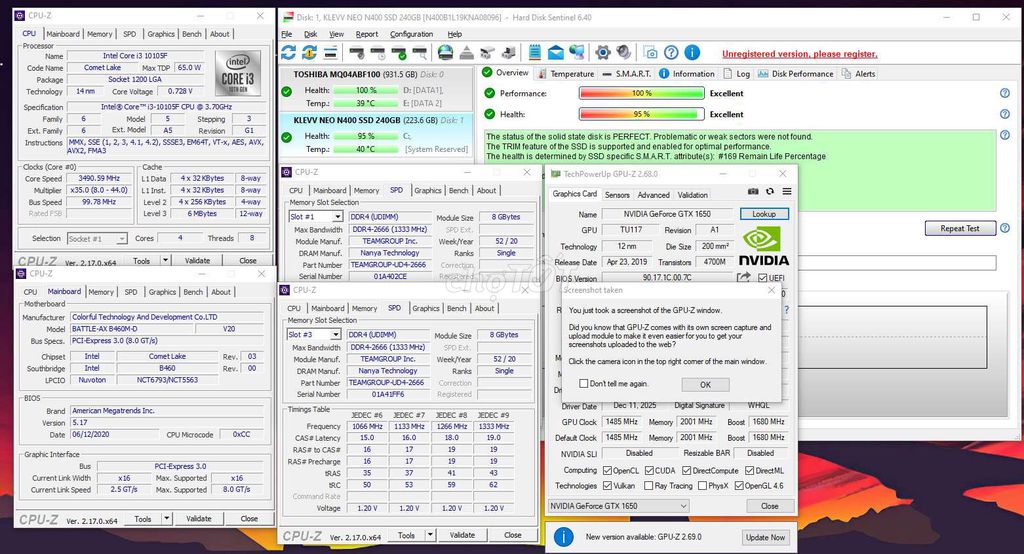Open the Configuration menu
This screenshot has width=1024, height=554.
[411, 34]
